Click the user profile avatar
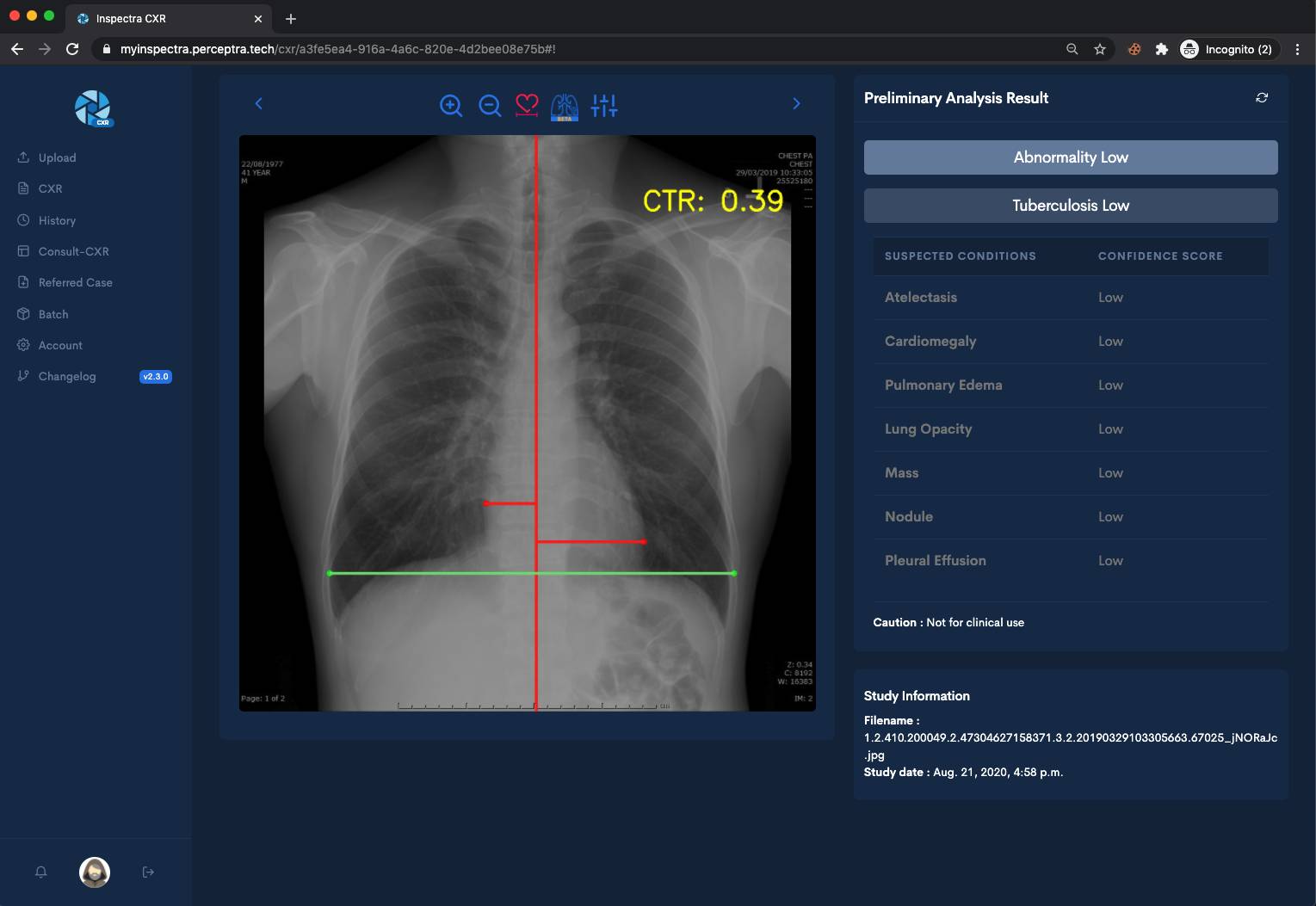1316x906 pixels. coord(95,872)
